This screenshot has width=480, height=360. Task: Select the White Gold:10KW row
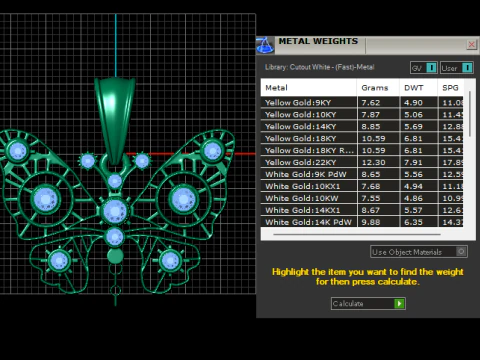(362, 198)
